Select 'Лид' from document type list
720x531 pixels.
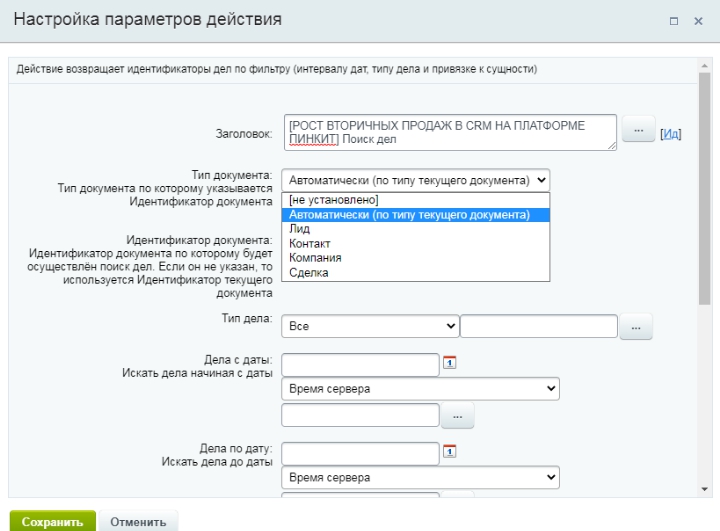click(x=300, y=229)
